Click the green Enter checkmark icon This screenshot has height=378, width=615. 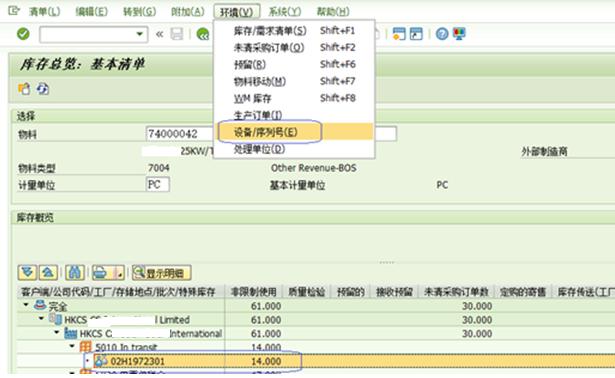(x=23, y=34)
